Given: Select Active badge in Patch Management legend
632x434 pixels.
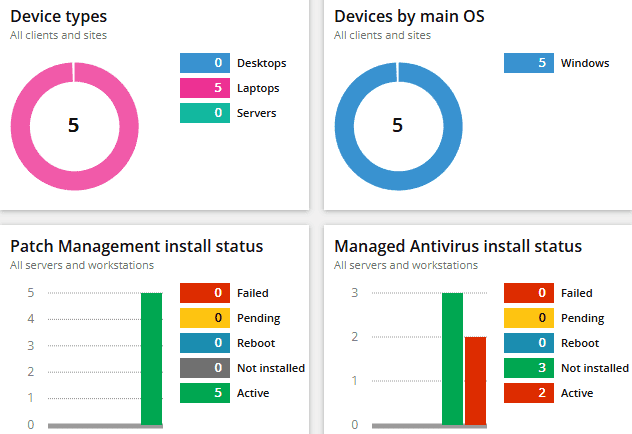Looking at the screenshot, I should click(205, 393).
